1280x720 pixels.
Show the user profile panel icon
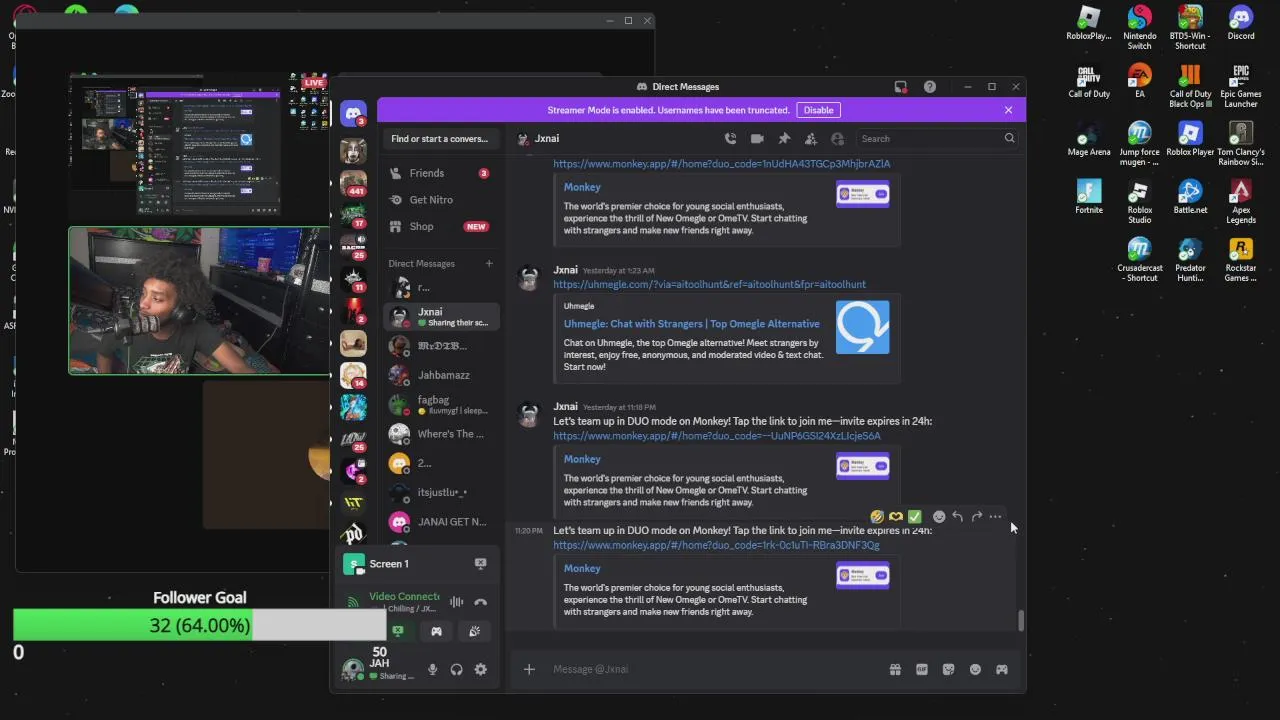click(x=838, y=139)
